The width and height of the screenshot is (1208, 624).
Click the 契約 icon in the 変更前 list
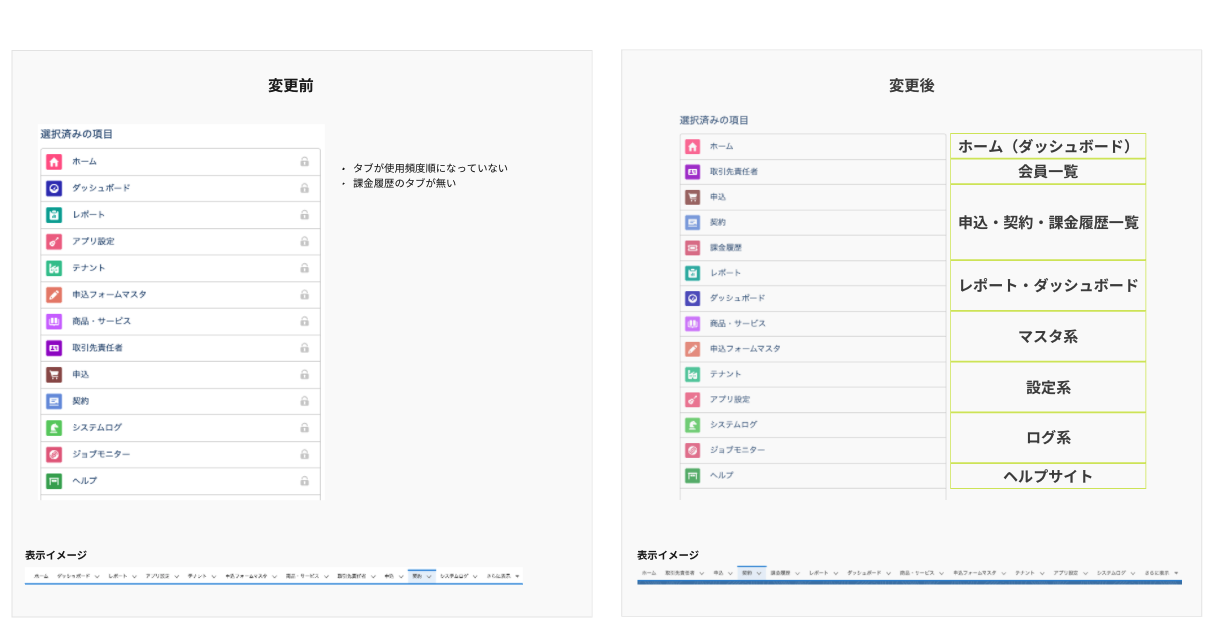[x=54, y=401]
